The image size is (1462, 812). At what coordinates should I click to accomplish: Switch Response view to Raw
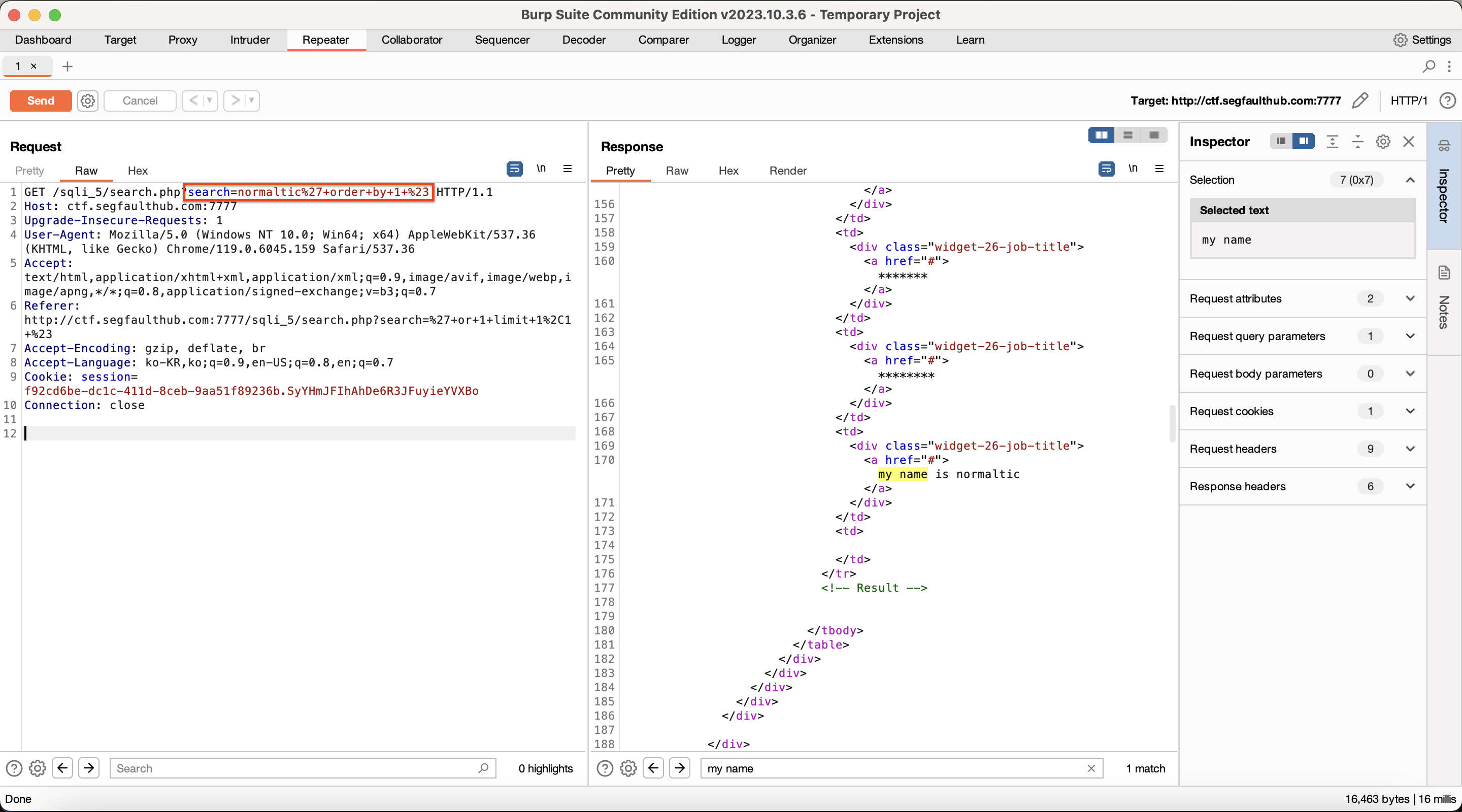pos(677,170)
